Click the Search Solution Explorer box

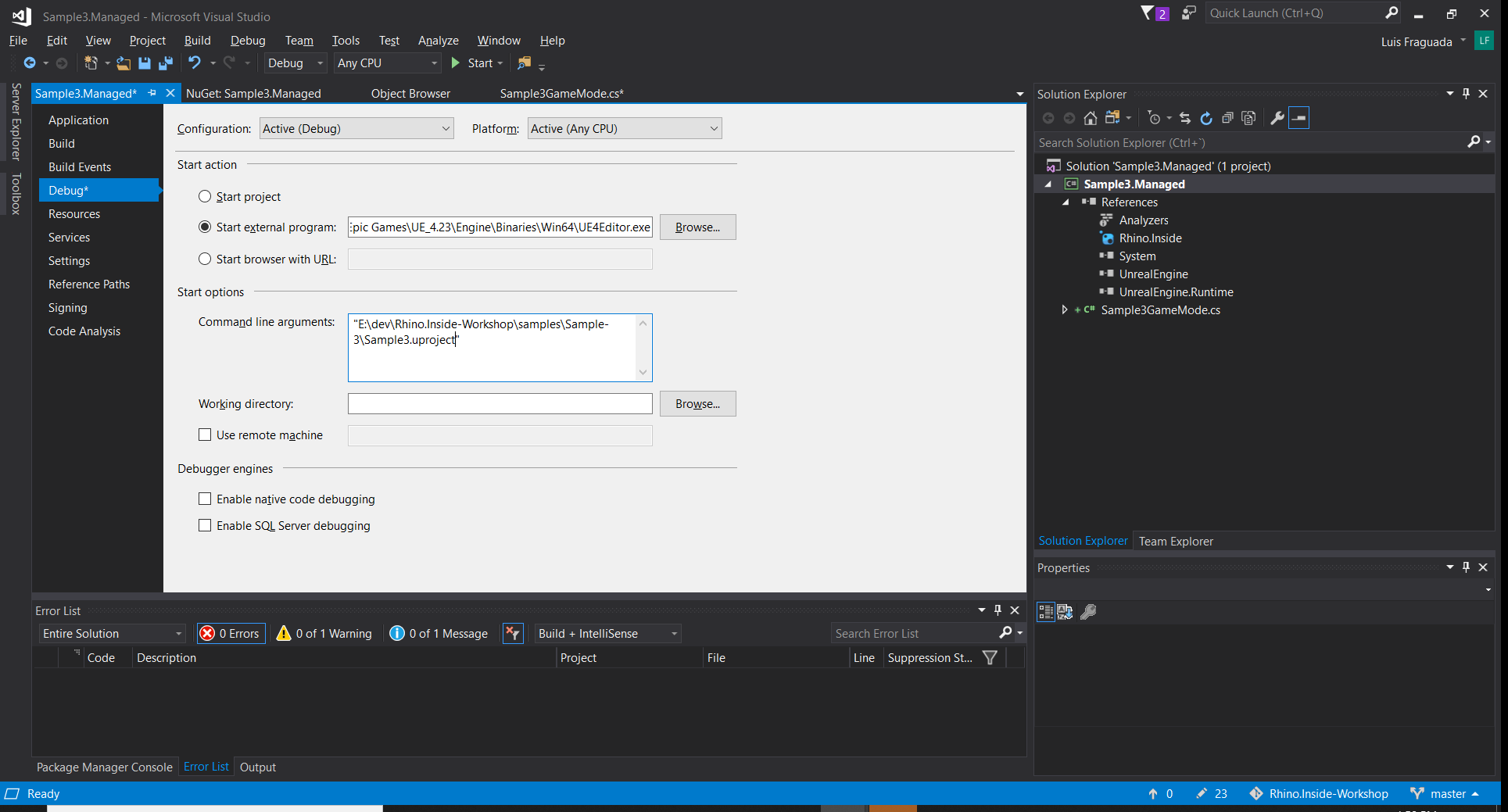coord(1251,142)
